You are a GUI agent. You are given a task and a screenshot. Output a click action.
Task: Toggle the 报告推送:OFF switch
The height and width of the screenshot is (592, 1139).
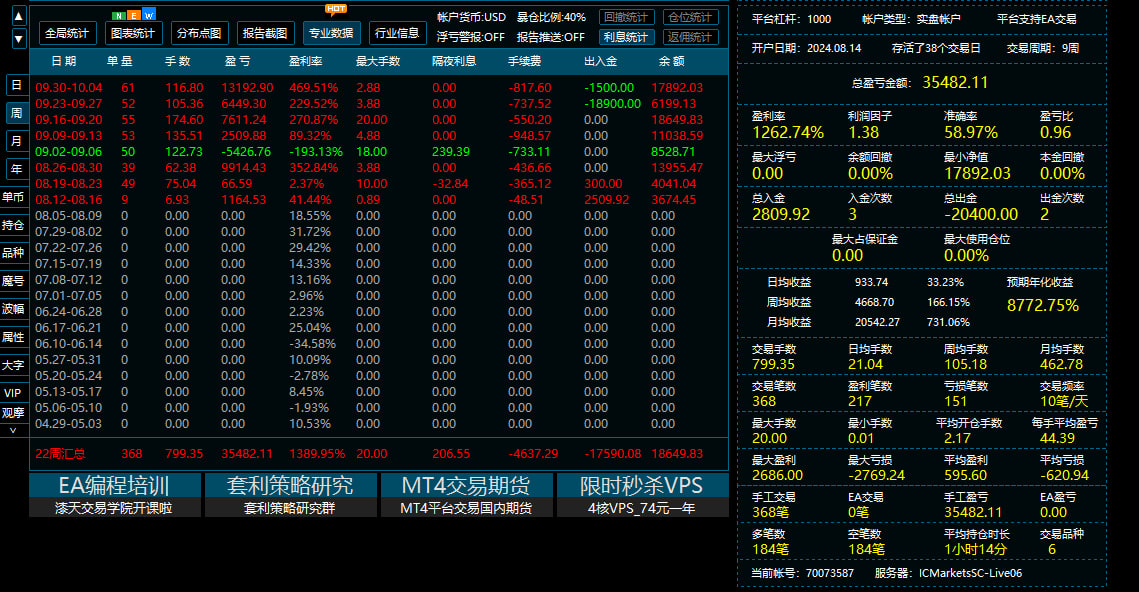point(550,37)
